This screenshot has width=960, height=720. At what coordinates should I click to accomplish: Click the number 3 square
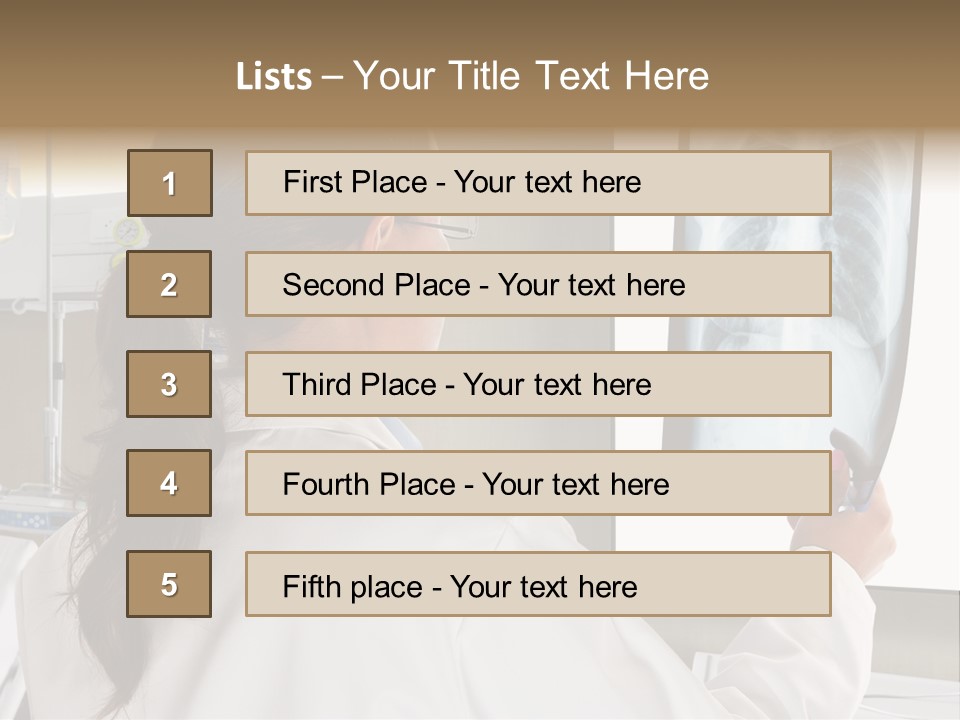pos(169,384)
